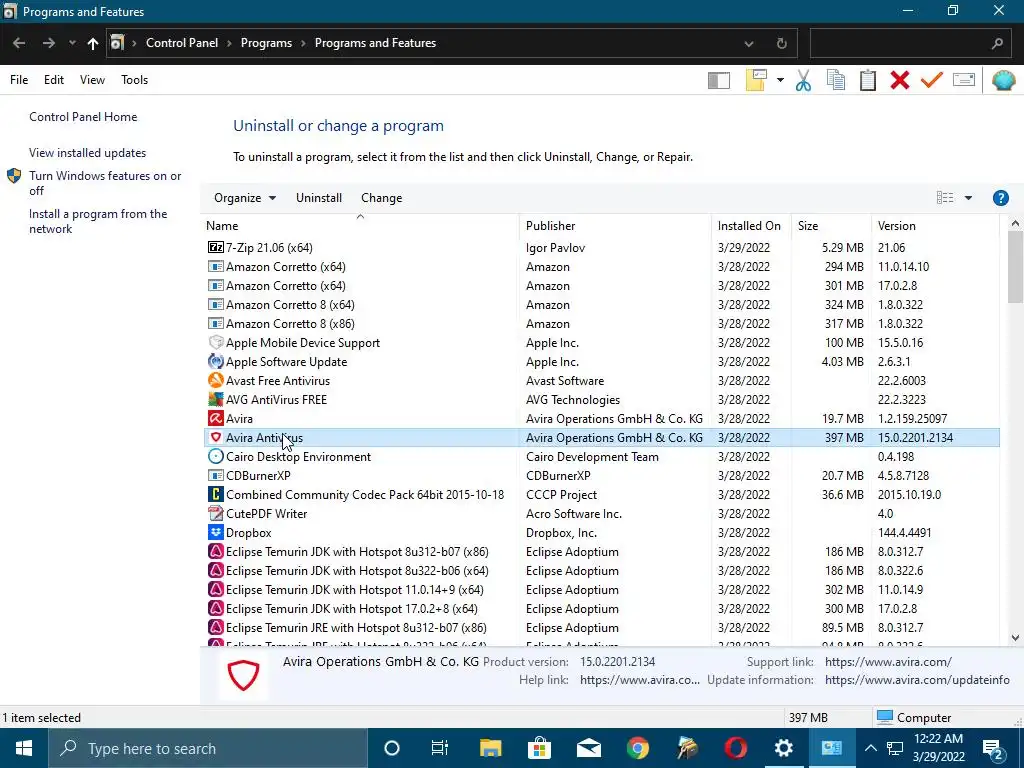This screenshot has height=768, width=1024.
Task: Click the Forward navigation arrow
Action: point(48,43)
